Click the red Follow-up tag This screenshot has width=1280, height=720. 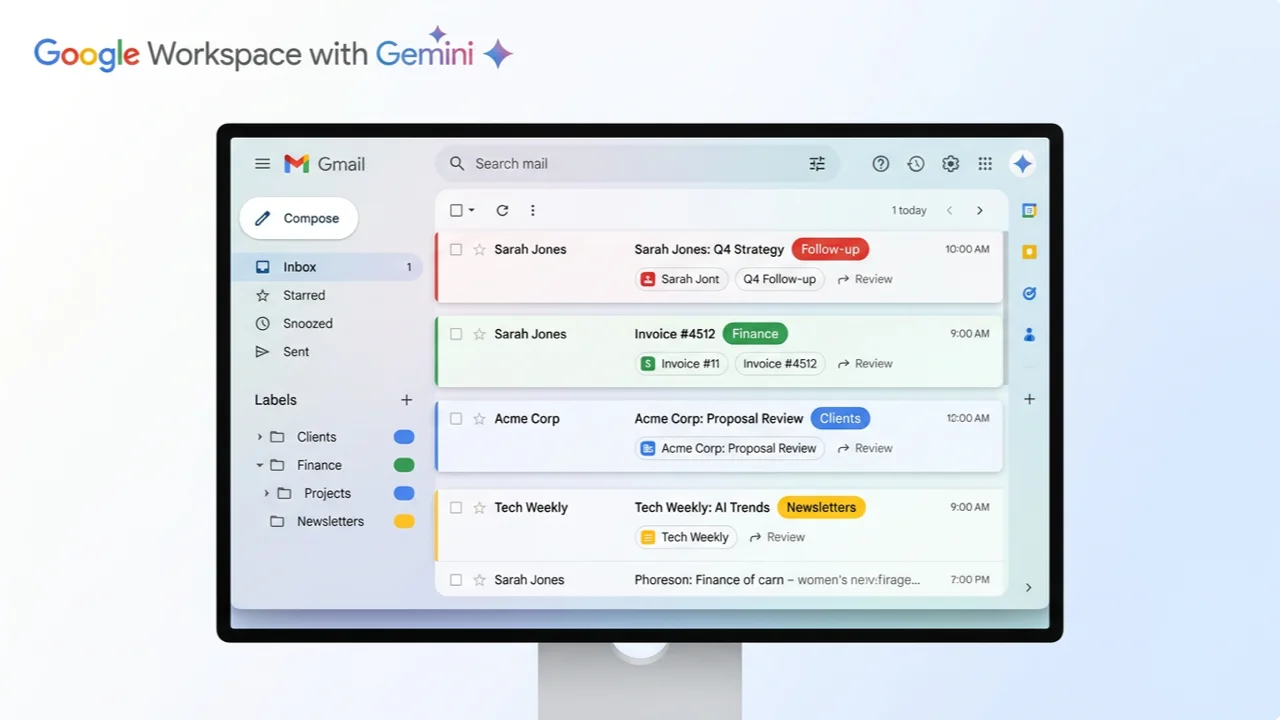pos(830,250)
